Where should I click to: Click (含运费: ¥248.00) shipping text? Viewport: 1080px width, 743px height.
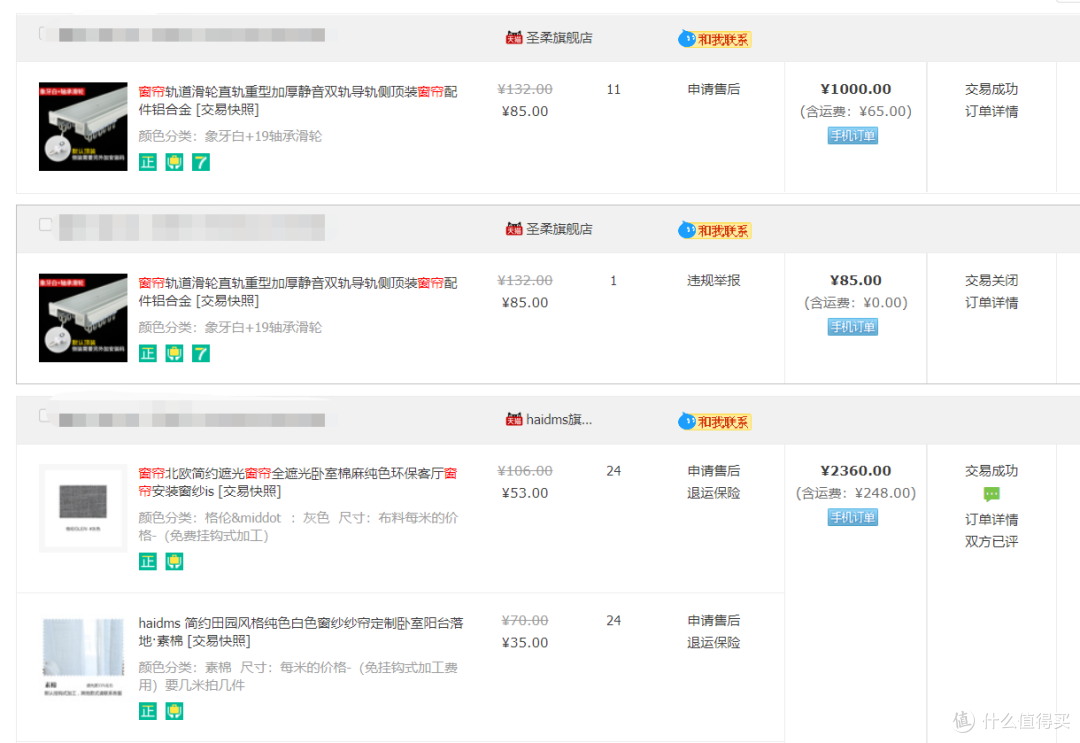(855, 493)
